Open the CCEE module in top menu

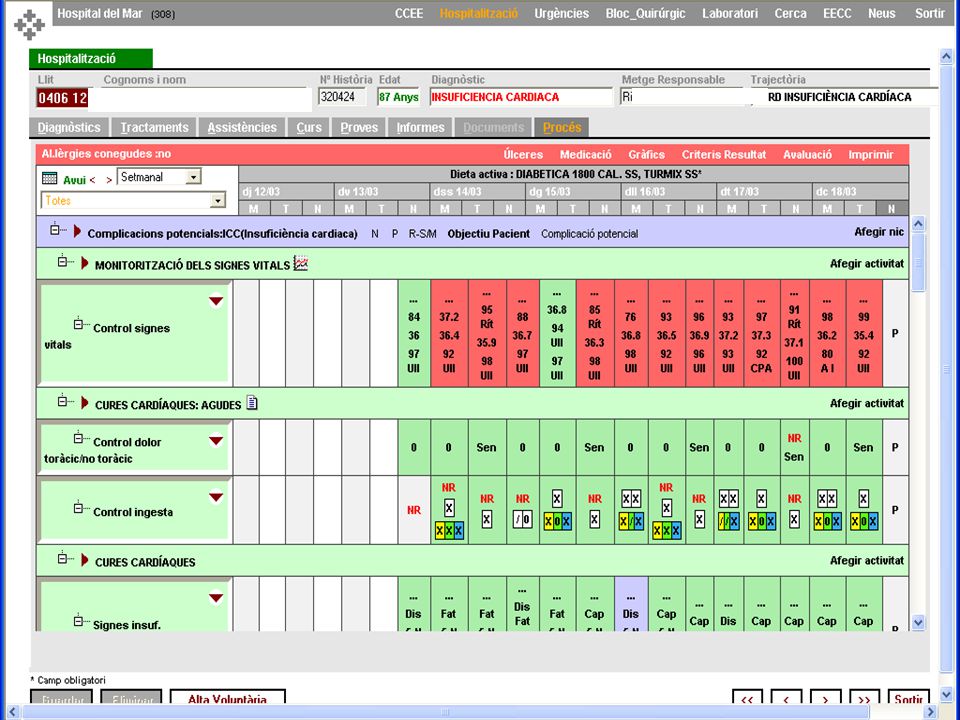pos(409,13)
